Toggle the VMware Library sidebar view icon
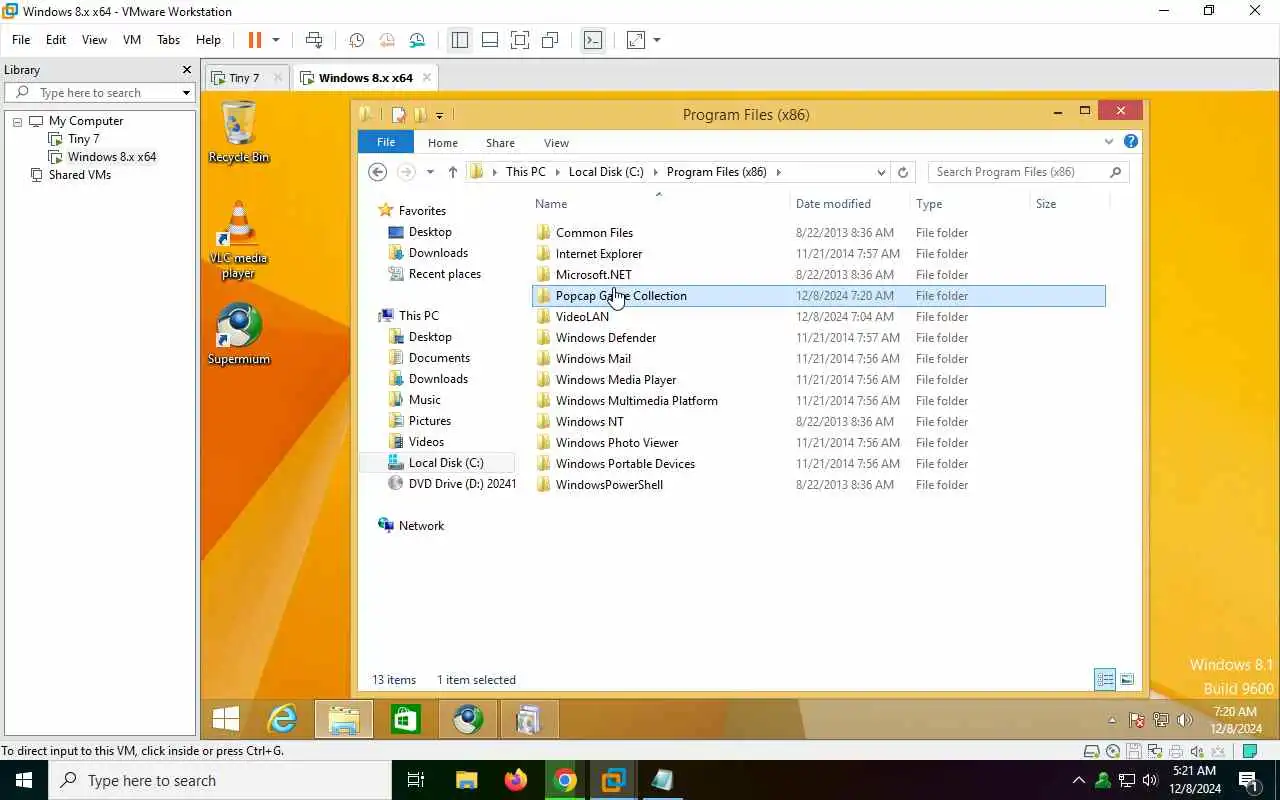 coord(460,40)
